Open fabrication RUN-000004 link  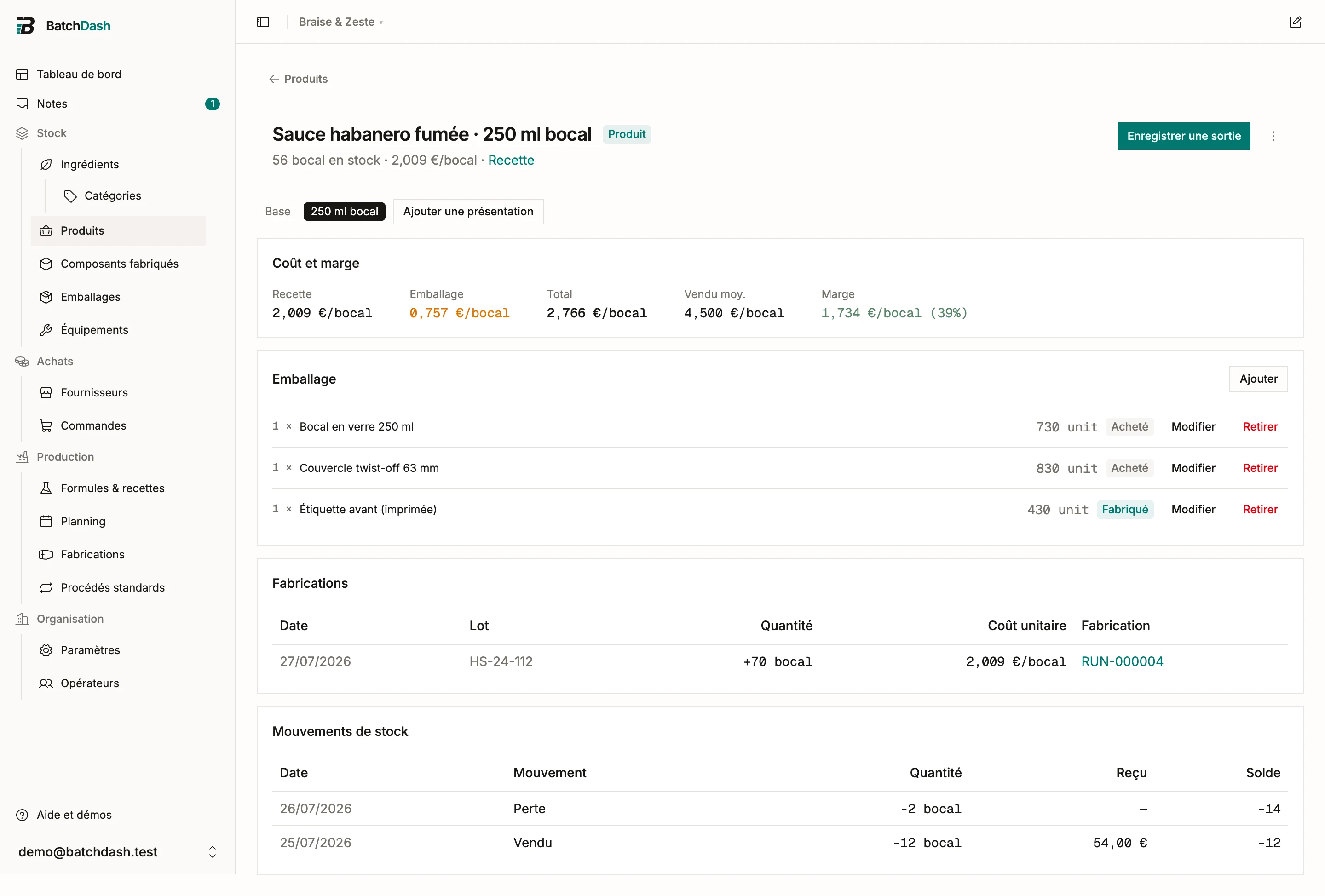pyautogui.click(x=1122, y=662)
